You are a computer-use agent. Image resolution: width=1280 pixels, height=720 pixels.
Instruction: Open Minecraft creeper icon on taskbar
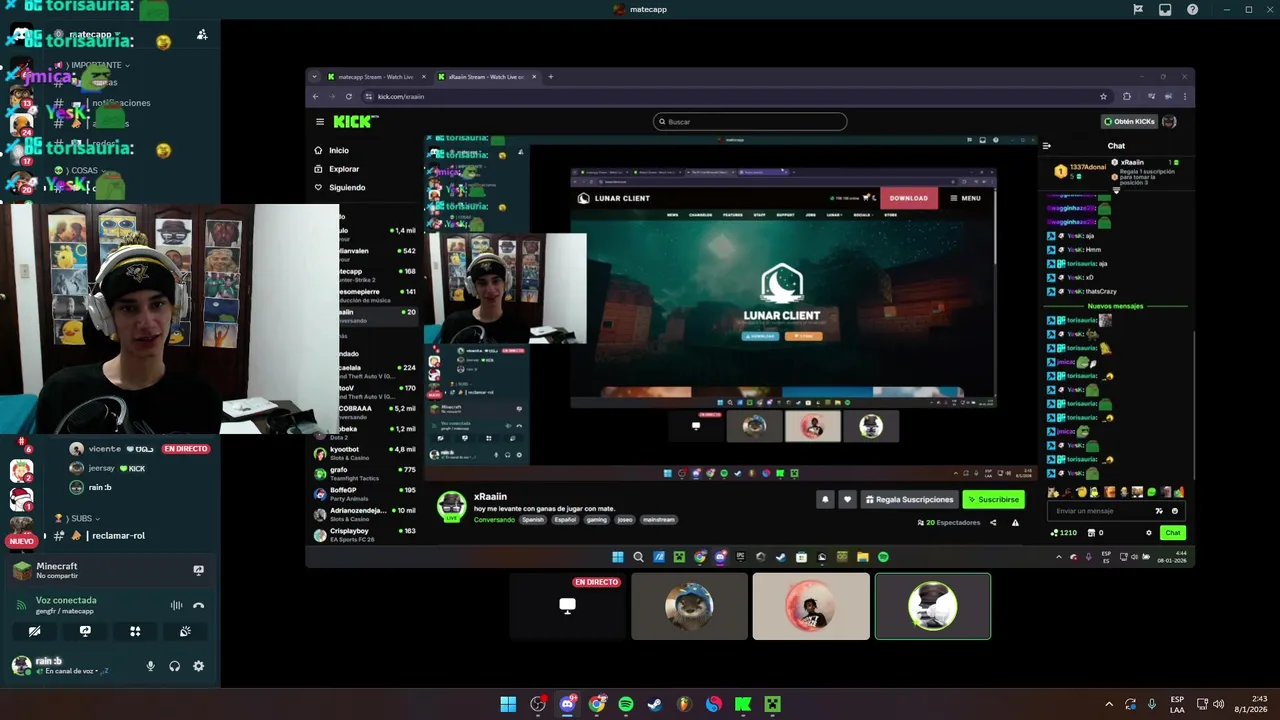point(772,704)
